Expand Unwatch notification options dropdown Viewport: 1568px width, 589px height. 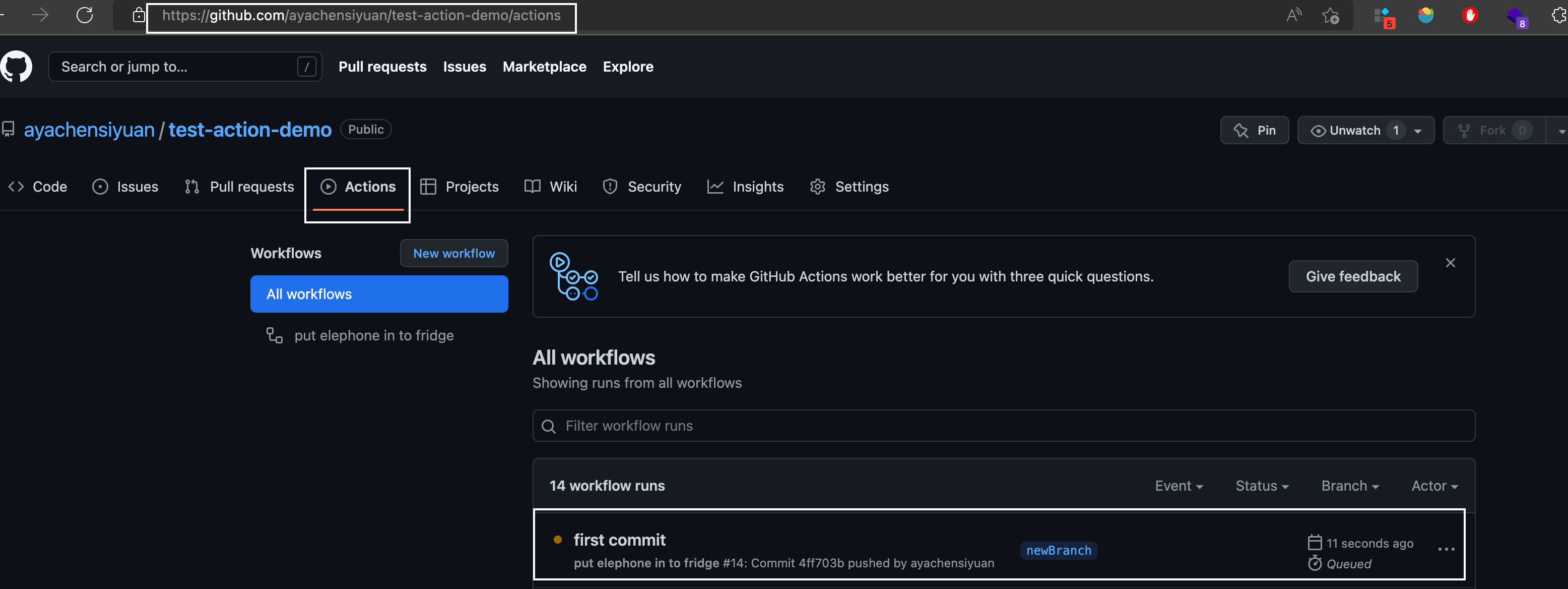pos(1417,131)
